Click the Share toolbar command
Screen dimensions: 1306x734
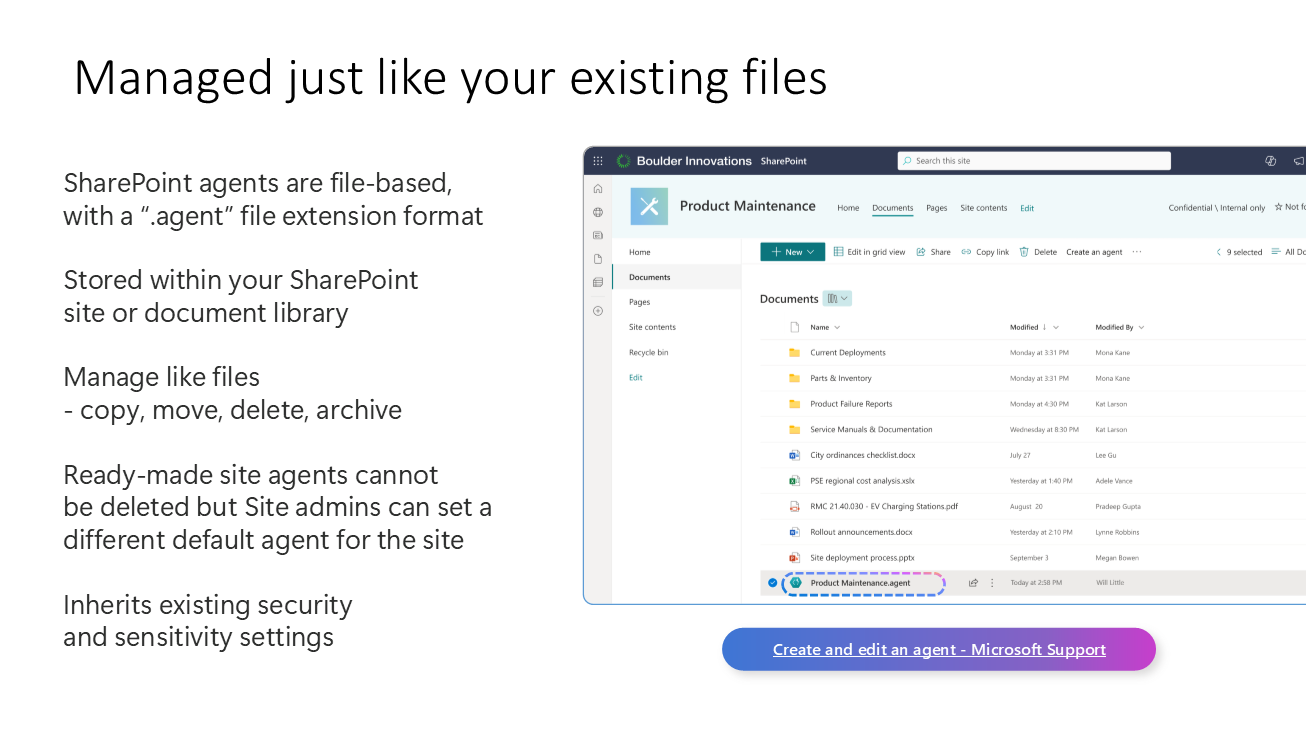pyautogui.click(x=934, y=252)
